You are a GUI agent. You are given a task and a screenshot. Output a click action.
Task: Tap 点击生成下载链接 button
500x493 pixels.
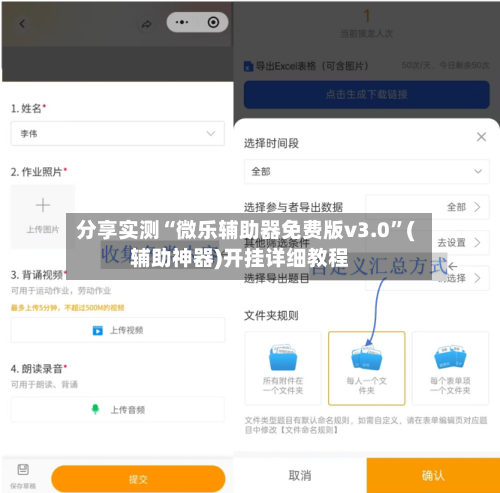tap(367, 94)
